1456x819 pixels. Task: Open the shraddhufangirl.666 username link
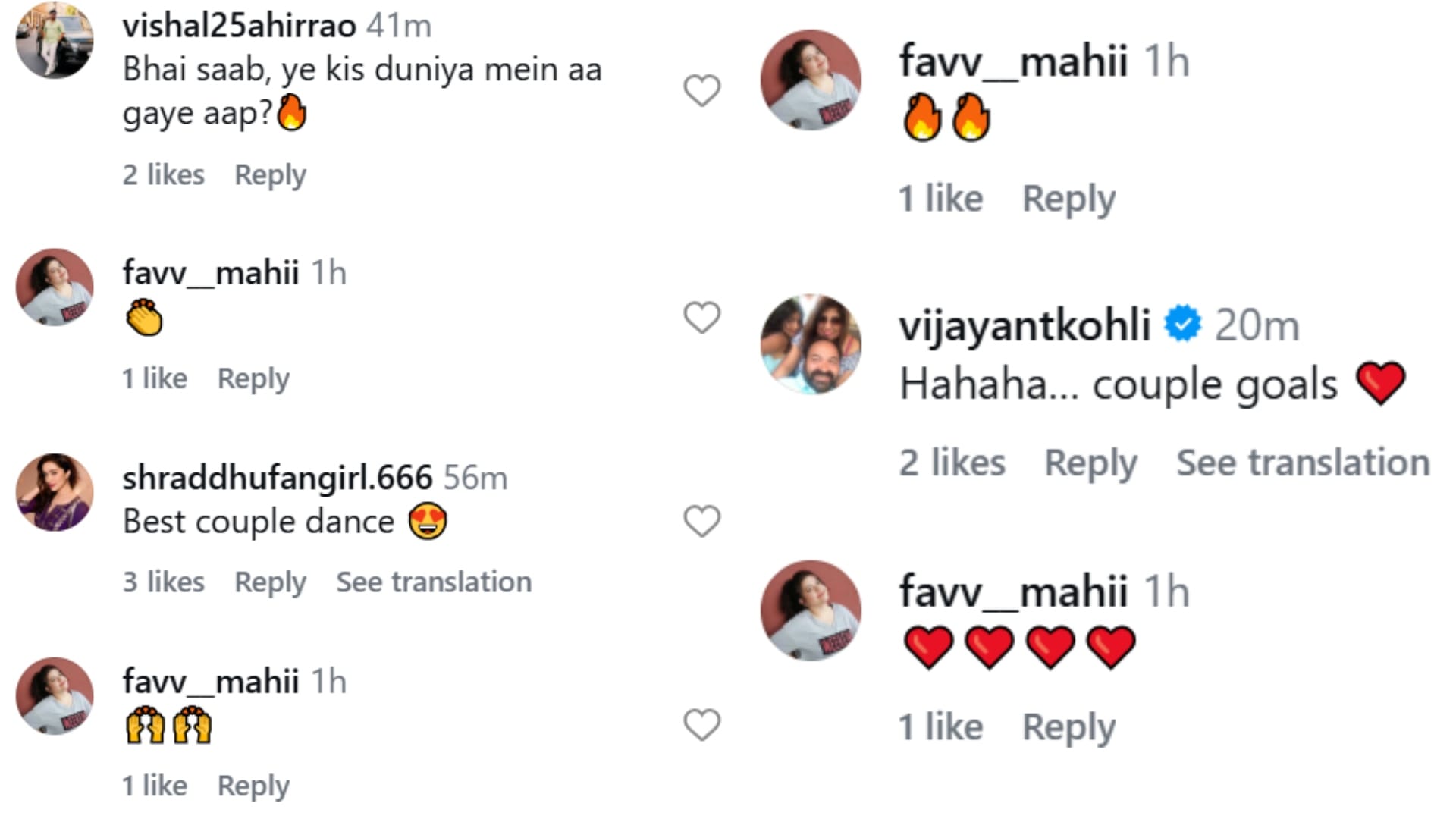pos(277,478)
